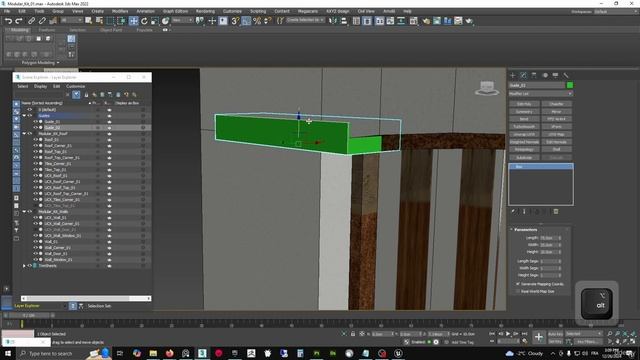Toggle visibility eye of Guide_02
Image resolution: width=640 pixels, height=360 pixels.
[36, 127]
